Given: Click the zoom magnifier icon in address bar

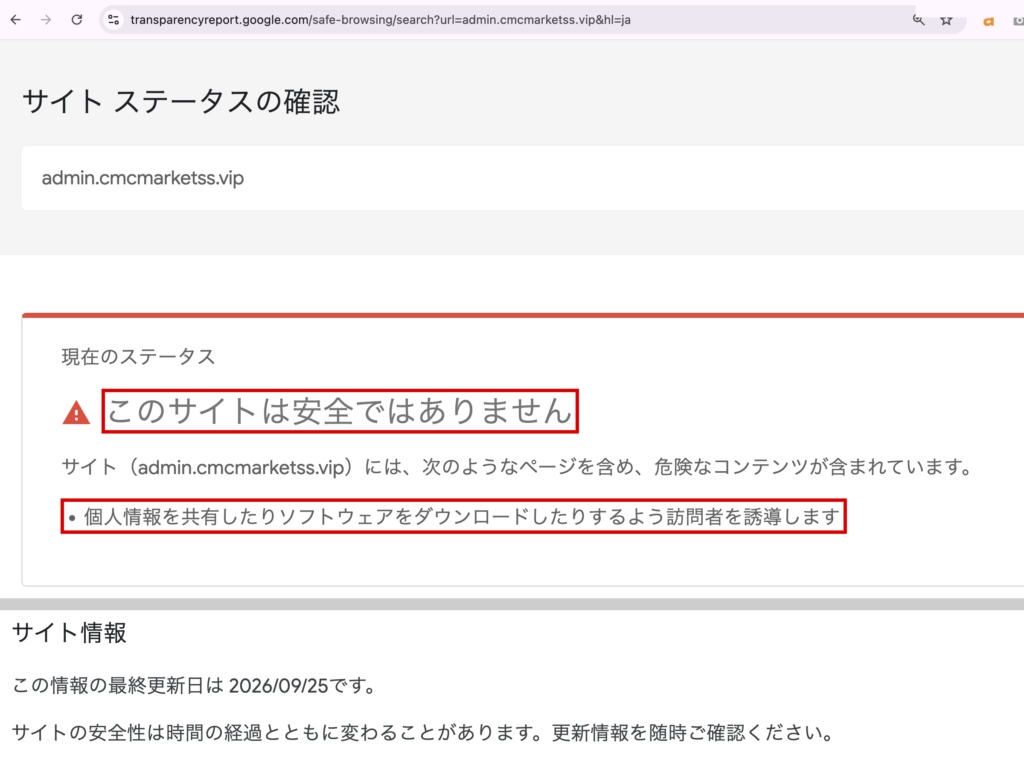Looking at the screenshot, I should click(918, 20).
